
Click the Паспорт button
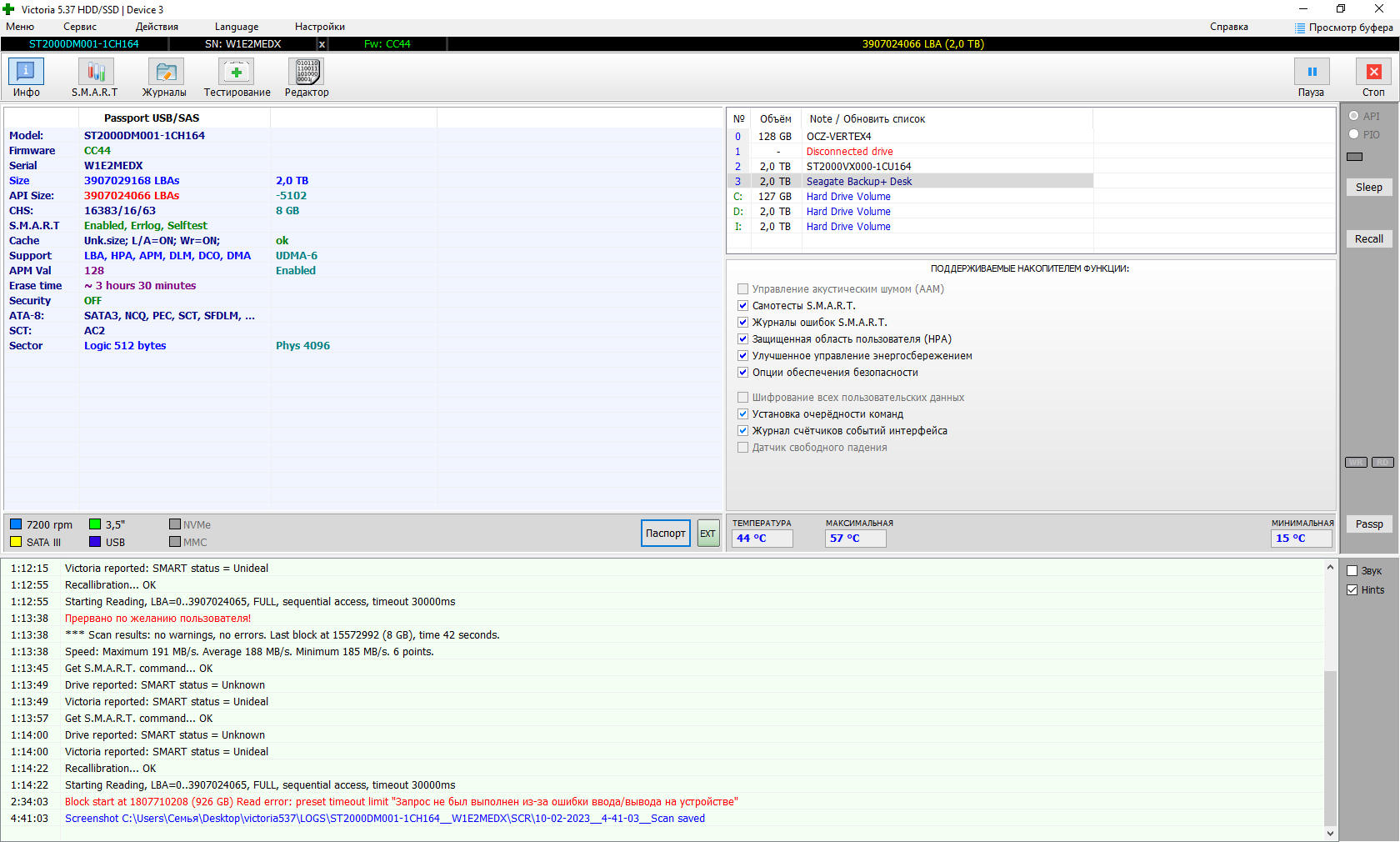(666, 534)
